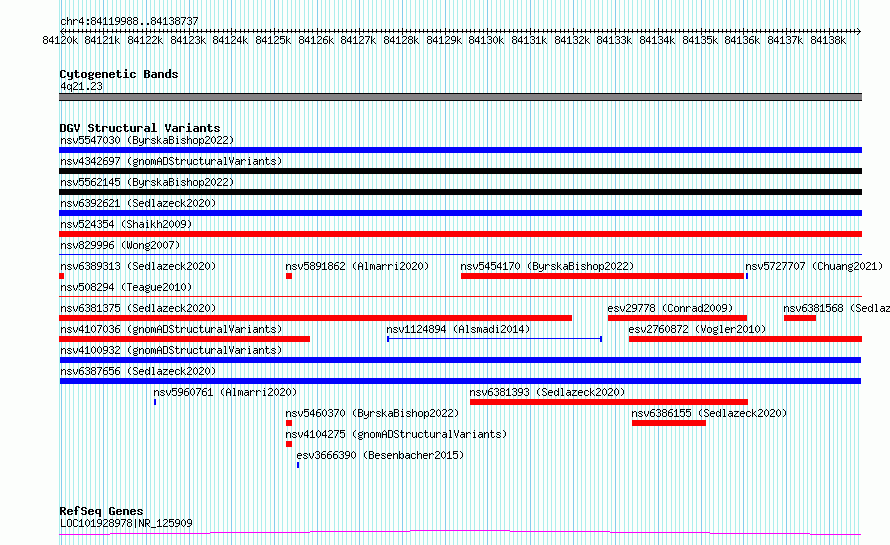890x545 pixels.
Task: Click the nsv6389313 (Sedlazeck2020) label
Action: (138, 266)
